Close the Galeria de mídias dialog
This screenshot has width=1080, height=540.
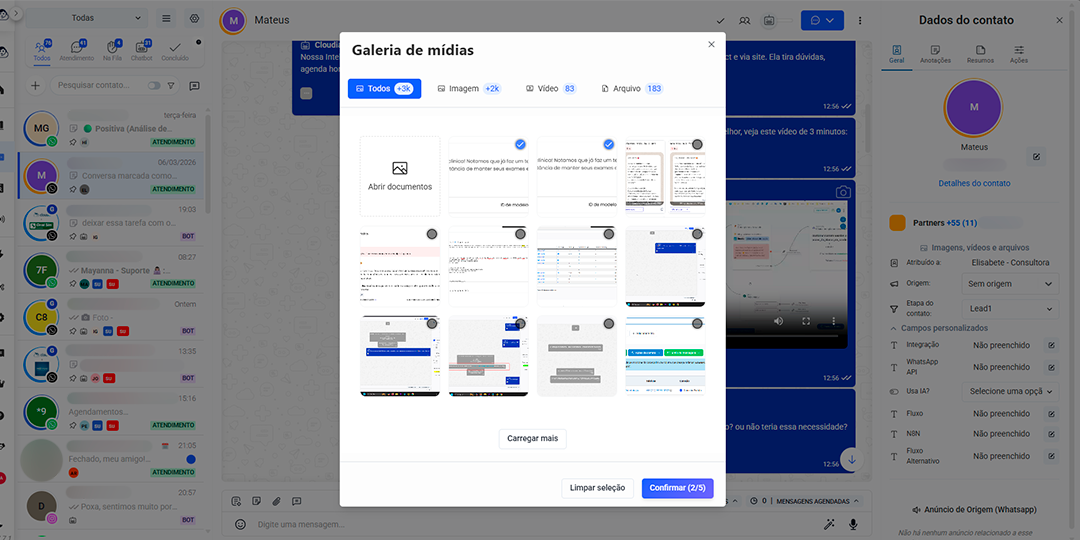[711, 44]
